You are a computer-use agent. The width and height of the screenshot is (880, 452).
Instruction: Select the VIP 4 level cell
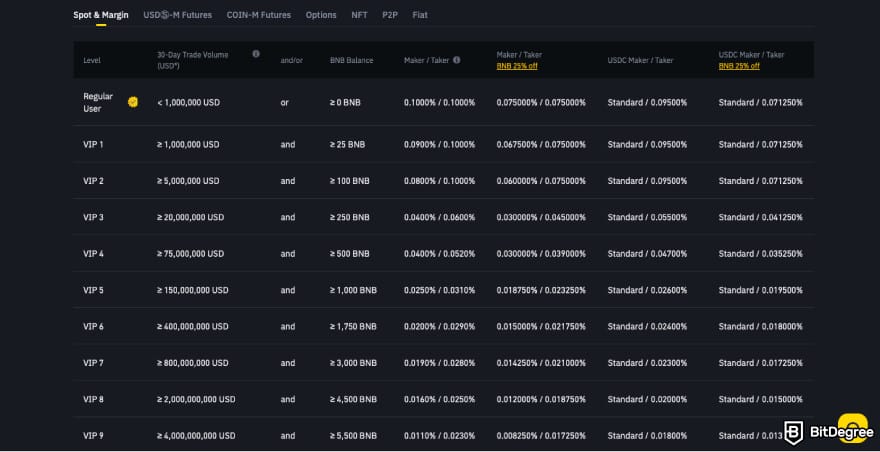[x=93, y=254]
